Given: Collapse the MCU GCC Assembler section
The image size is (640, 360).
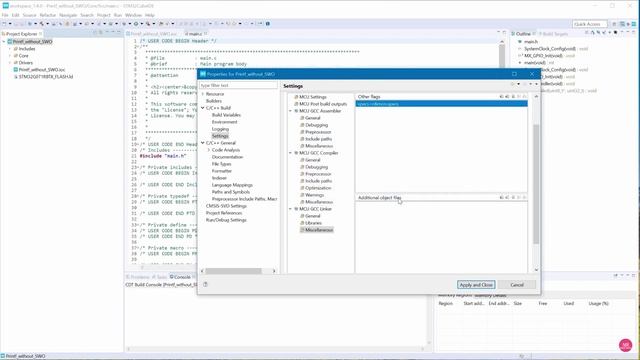Looking at the screenshot, I should click(291, 111).
